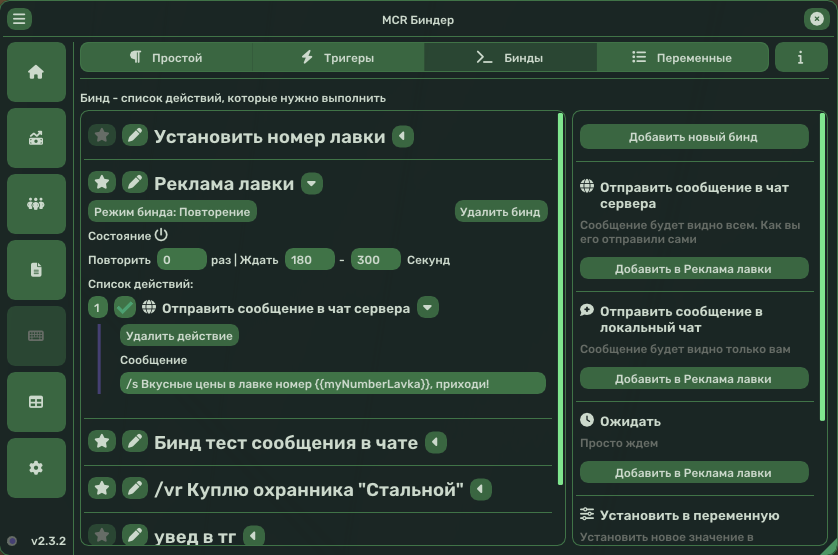Viewport: 838px width, 555px height.
Task: Open the people group section in the sidebar
Action: pyautogui.click(x=36, y=204)
